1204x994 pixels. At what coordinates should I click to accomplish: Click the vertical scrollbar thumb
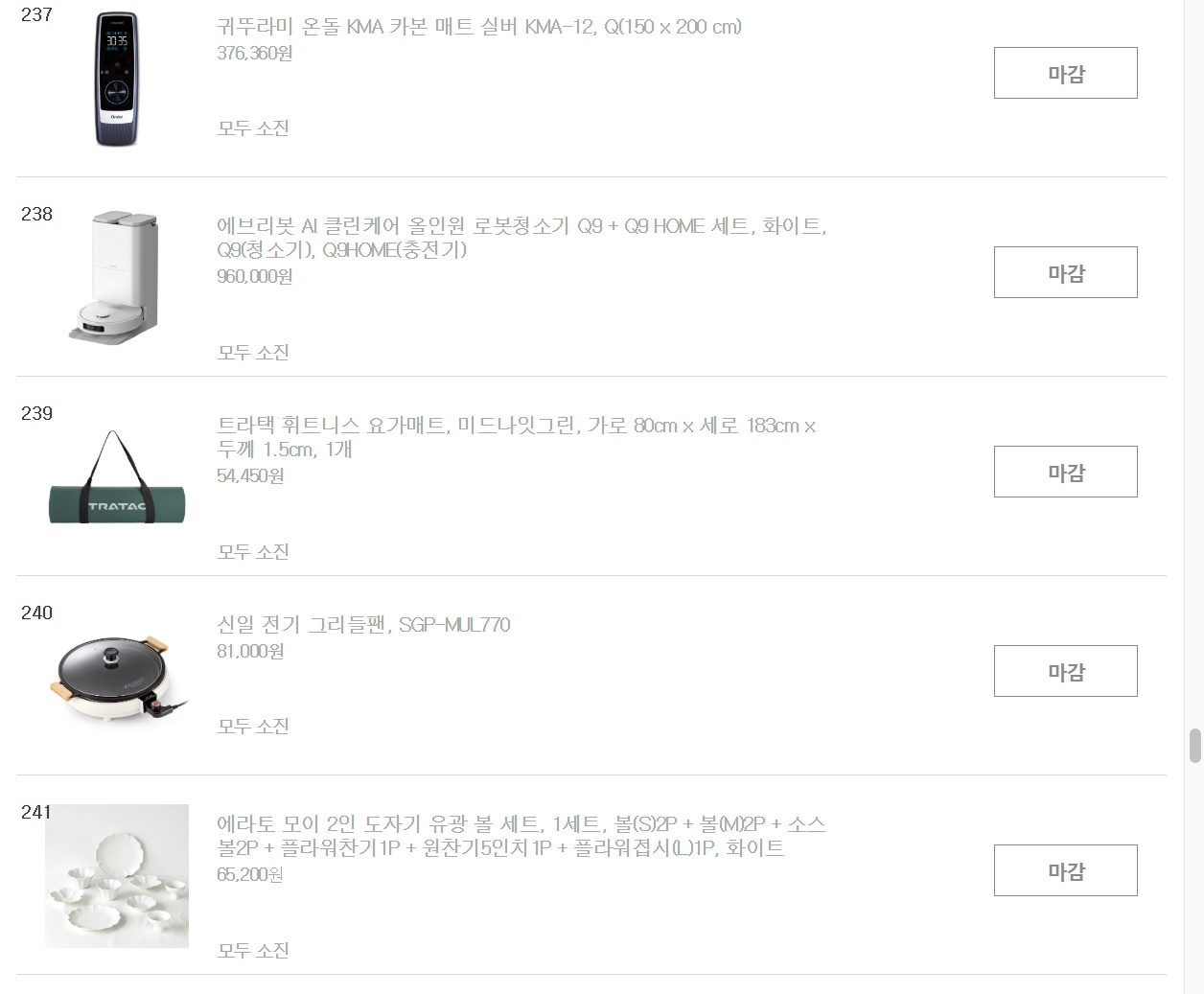tap(1195, 746)
